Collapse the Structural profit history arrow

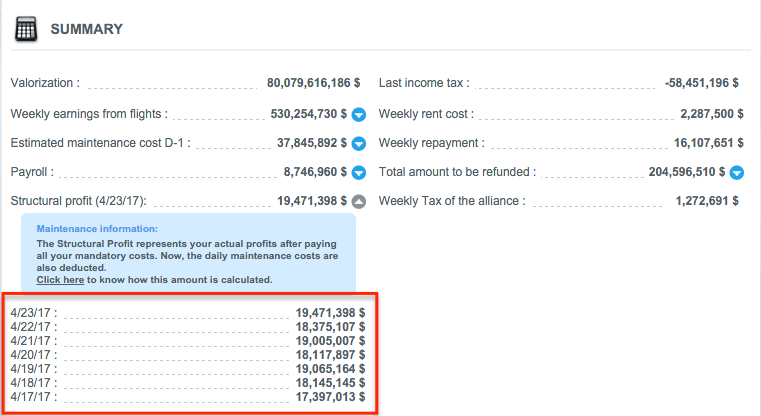pyautogui.click(x=359, y=201)
